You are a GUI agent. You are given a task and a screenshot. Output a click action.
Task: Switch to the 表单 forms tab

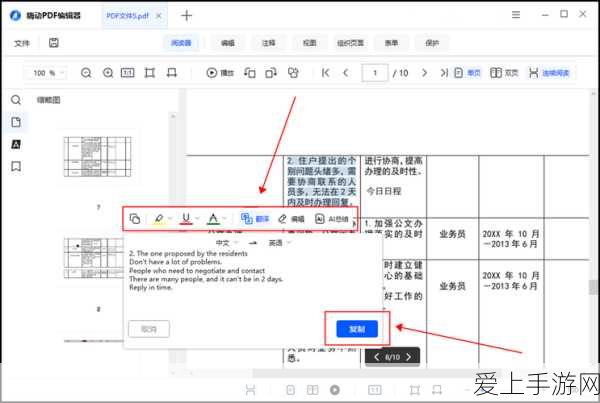click(391, 43)
